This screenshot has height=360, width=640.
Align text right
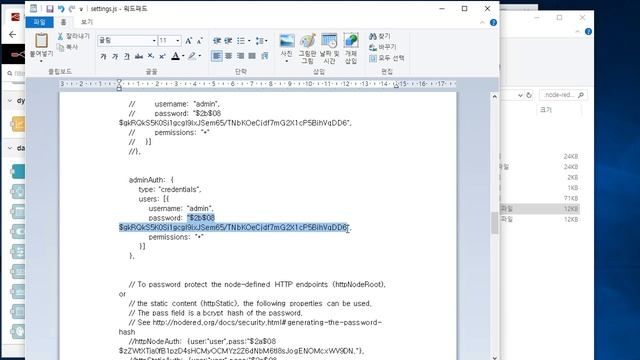pyautogui.click(x=240, y=56)
